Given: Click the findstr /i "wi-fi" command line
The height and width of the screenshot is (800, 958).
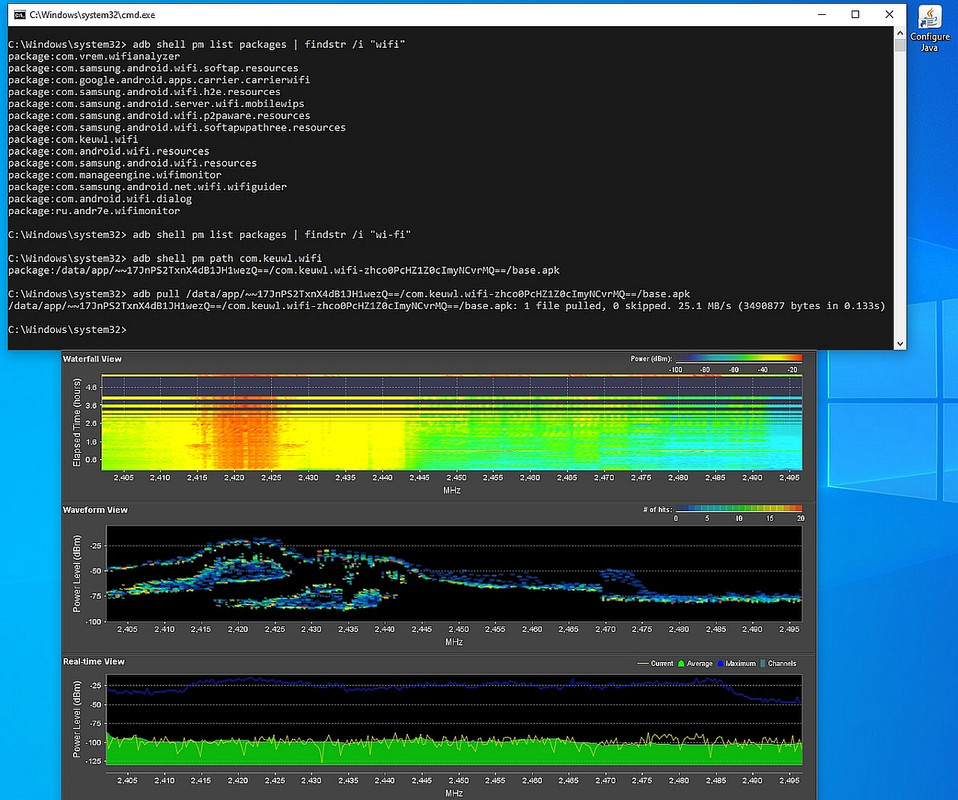Looking at the screenshot, I should tap(210, 235).
